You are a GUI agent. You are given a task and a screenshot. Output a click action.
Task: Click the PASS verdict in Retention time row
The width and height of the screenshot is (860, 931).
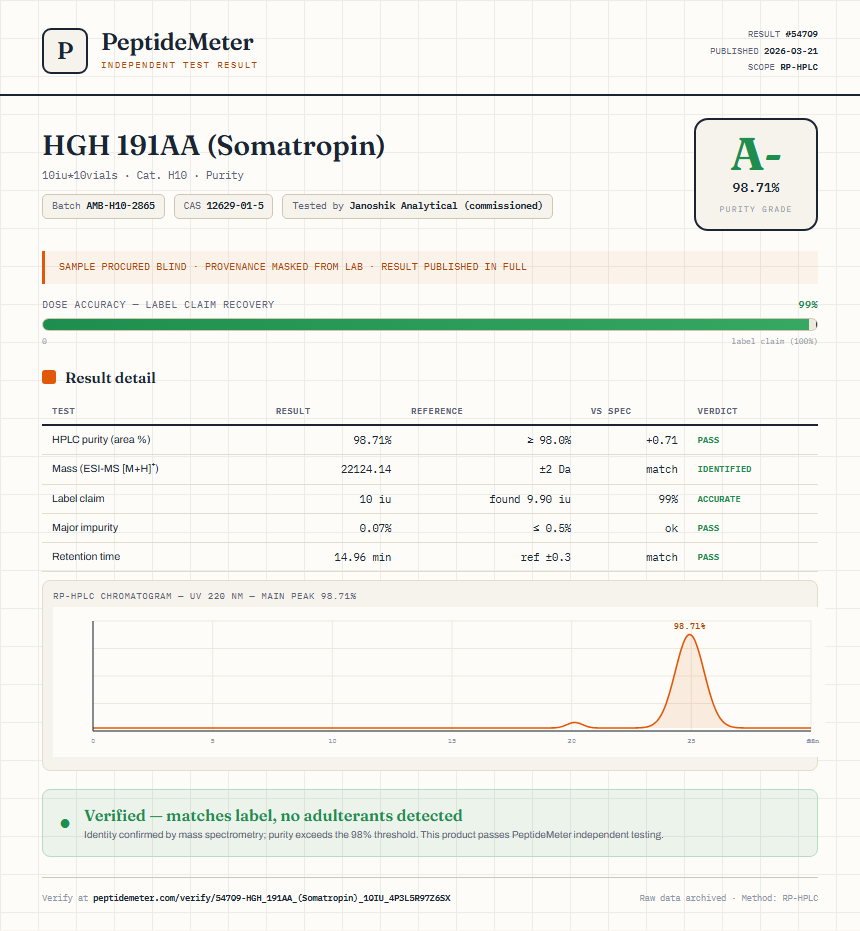click(x=708, y=557)
